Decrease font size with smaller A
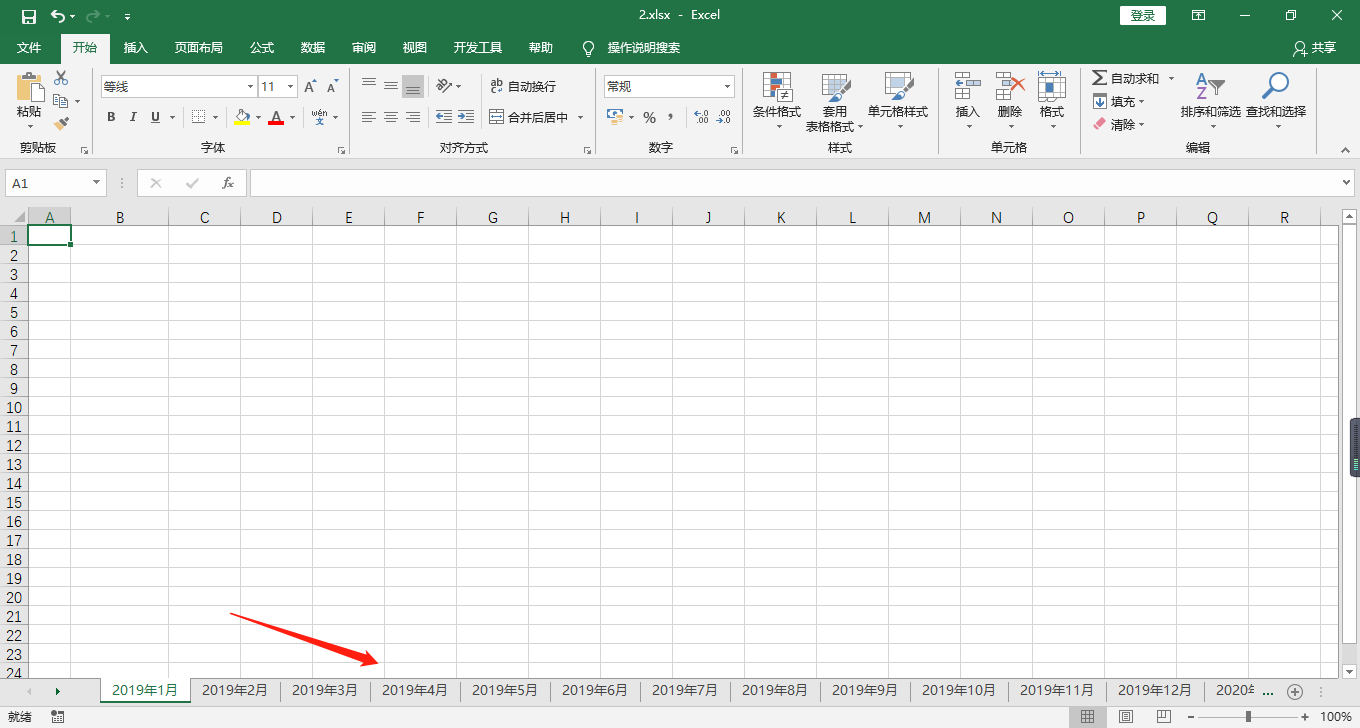 pyautogui.click(x=332, y=87)
